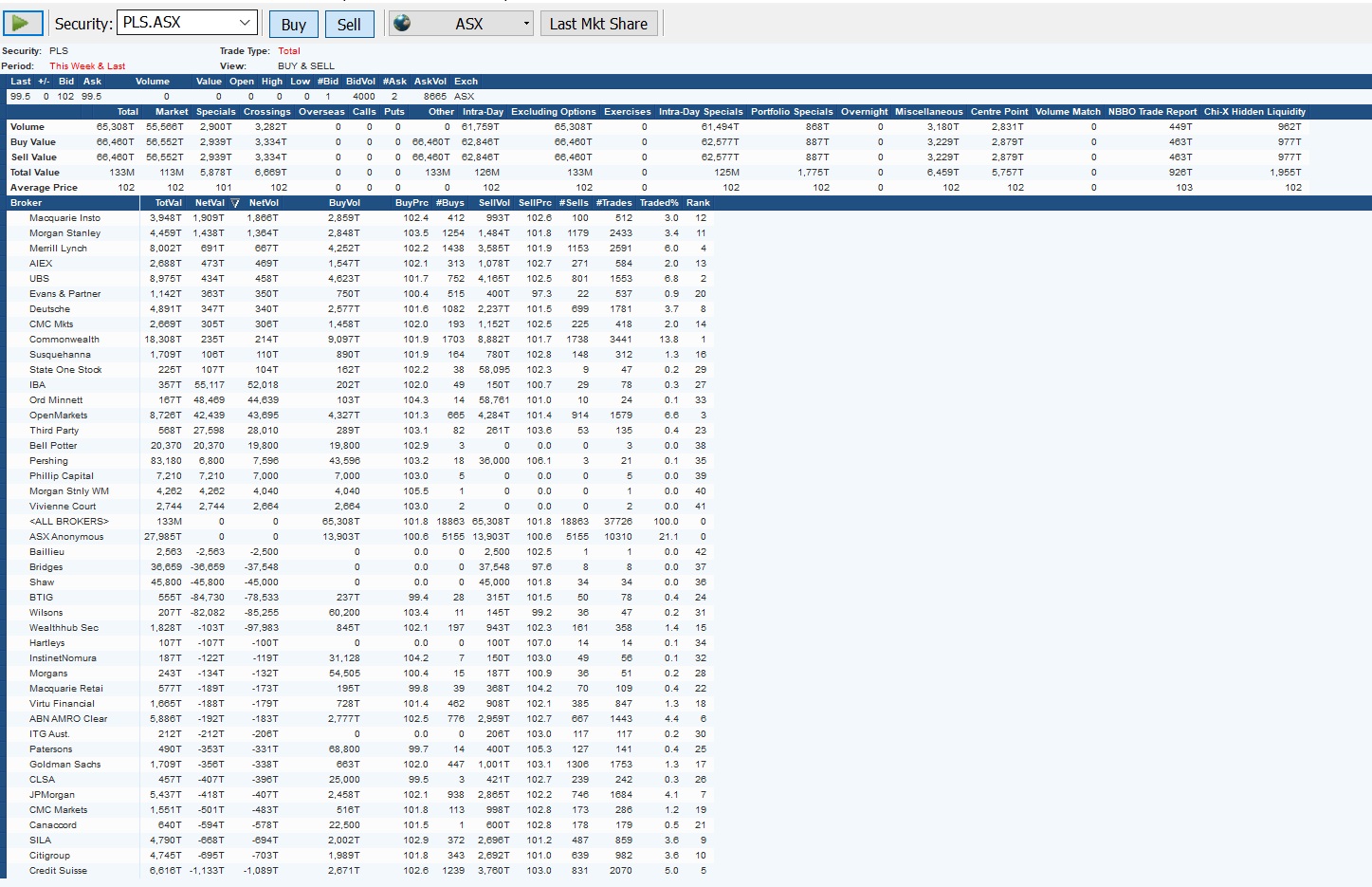The width and height of the screenshot is (1372, 887).
Task: Click the Total Value summary row label
Action: click(x=35, y=173)
